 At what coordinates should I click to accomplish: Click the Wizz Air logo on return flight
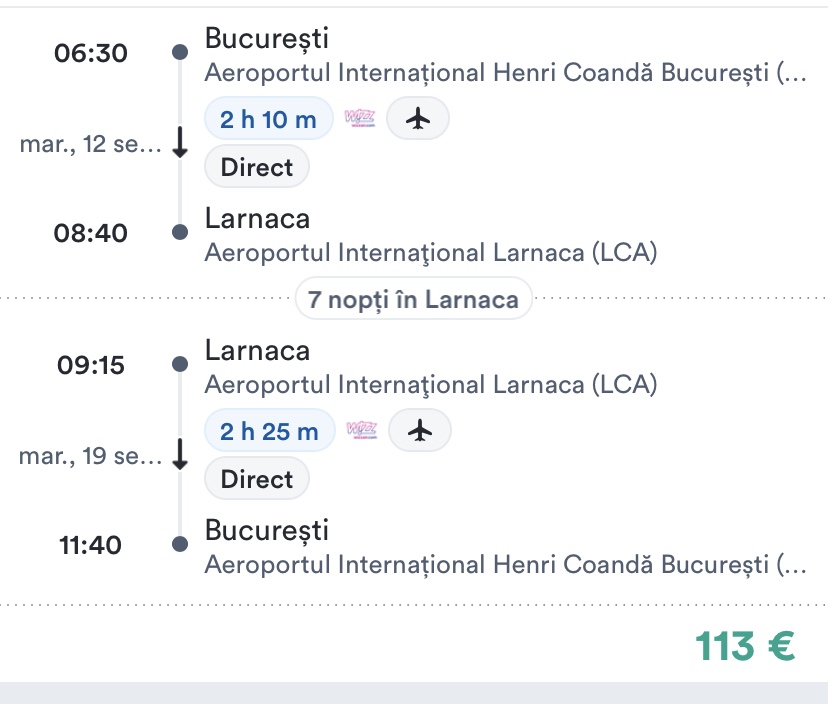point(361,431)
